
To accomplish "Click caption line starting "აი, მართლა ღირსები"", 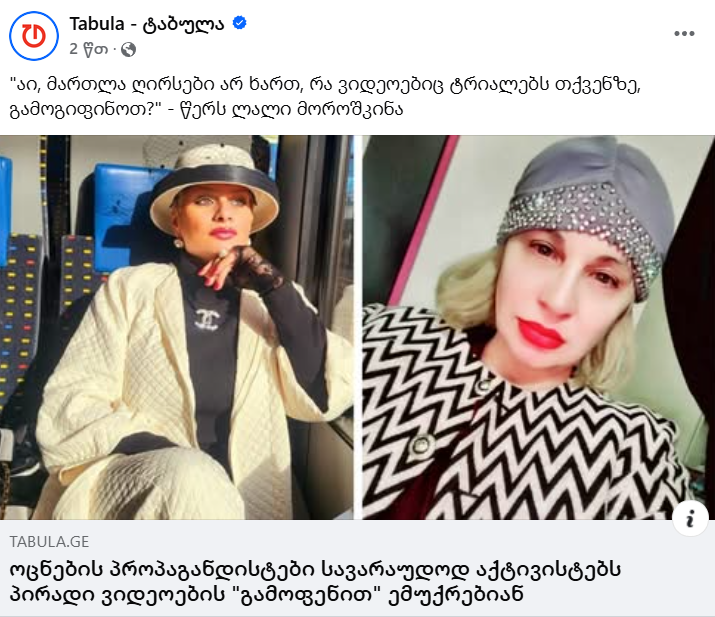I will coord(325,85).
